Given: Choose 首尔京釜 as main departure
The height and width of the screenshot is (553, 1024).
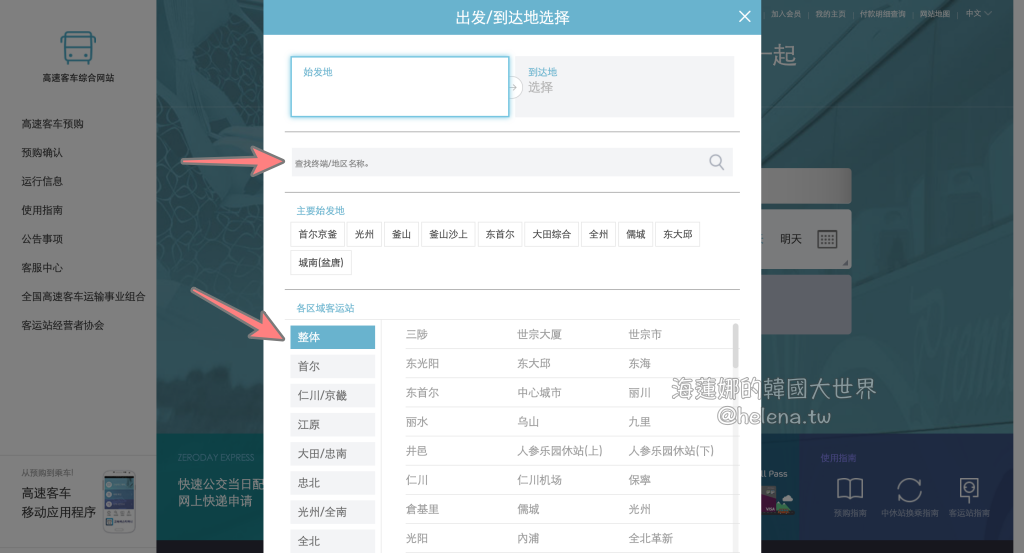Looking at the screenshot, I should pos(317,234).
